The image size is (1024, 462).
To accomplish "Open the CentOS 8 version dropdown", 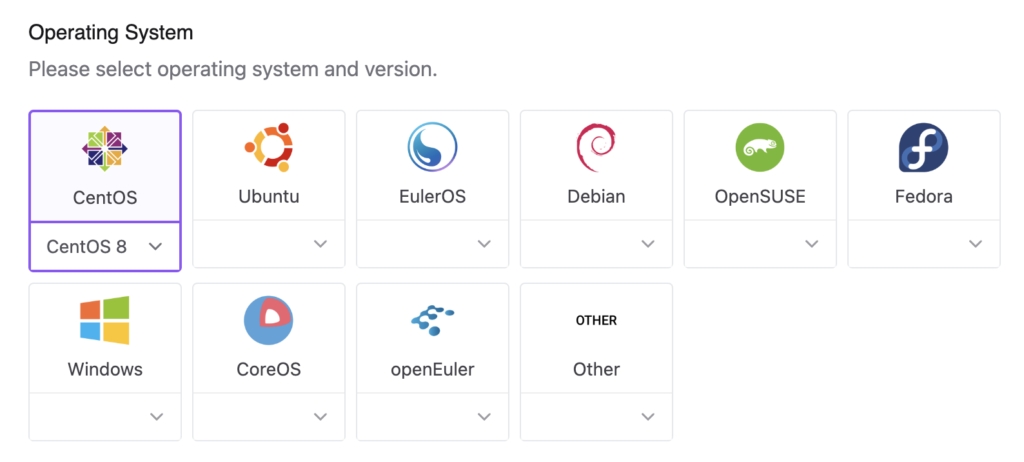I will pyautogui.click(x=105, y=246).
